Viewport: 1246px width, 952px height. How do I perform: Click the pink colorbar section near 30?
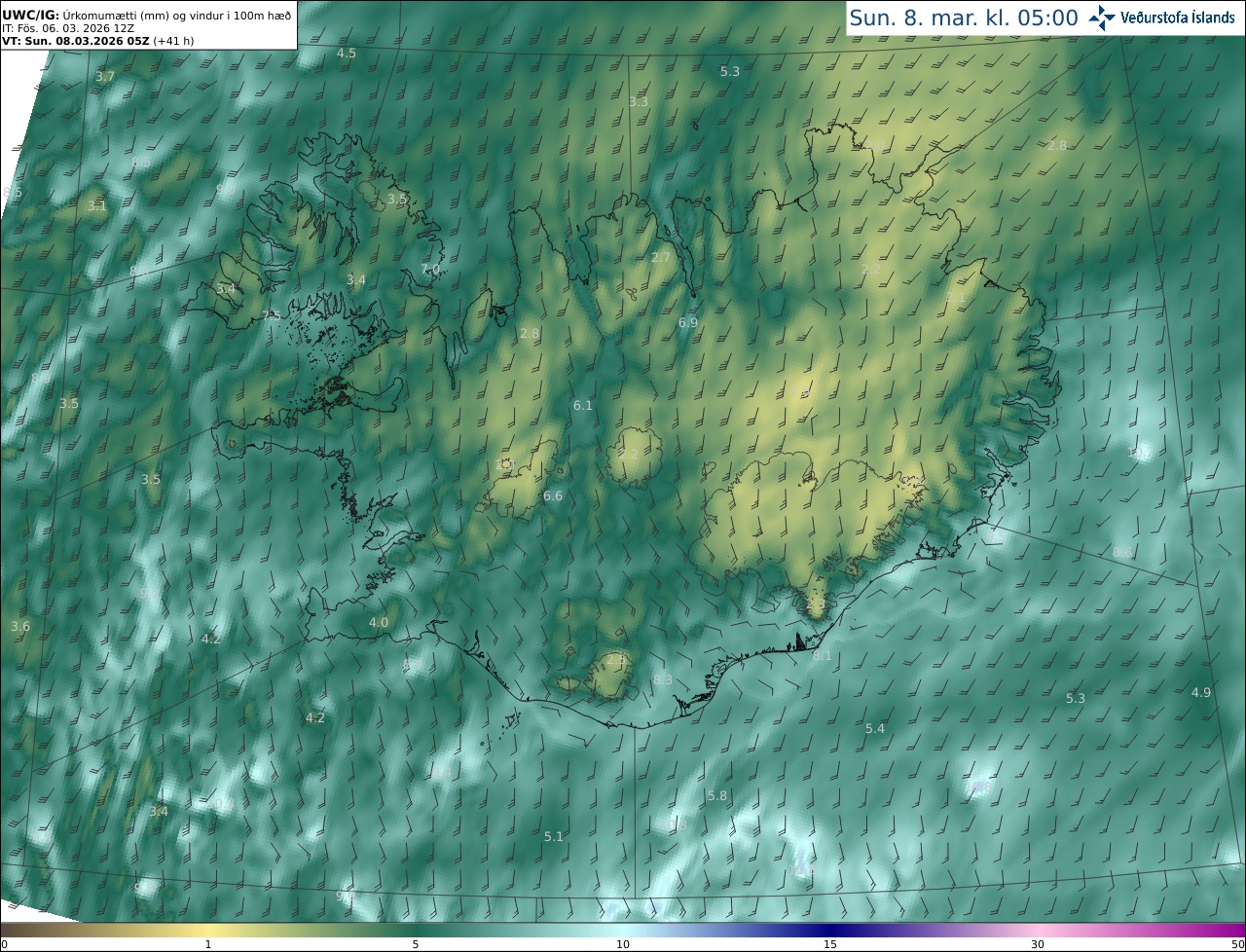coord(1038,930)
